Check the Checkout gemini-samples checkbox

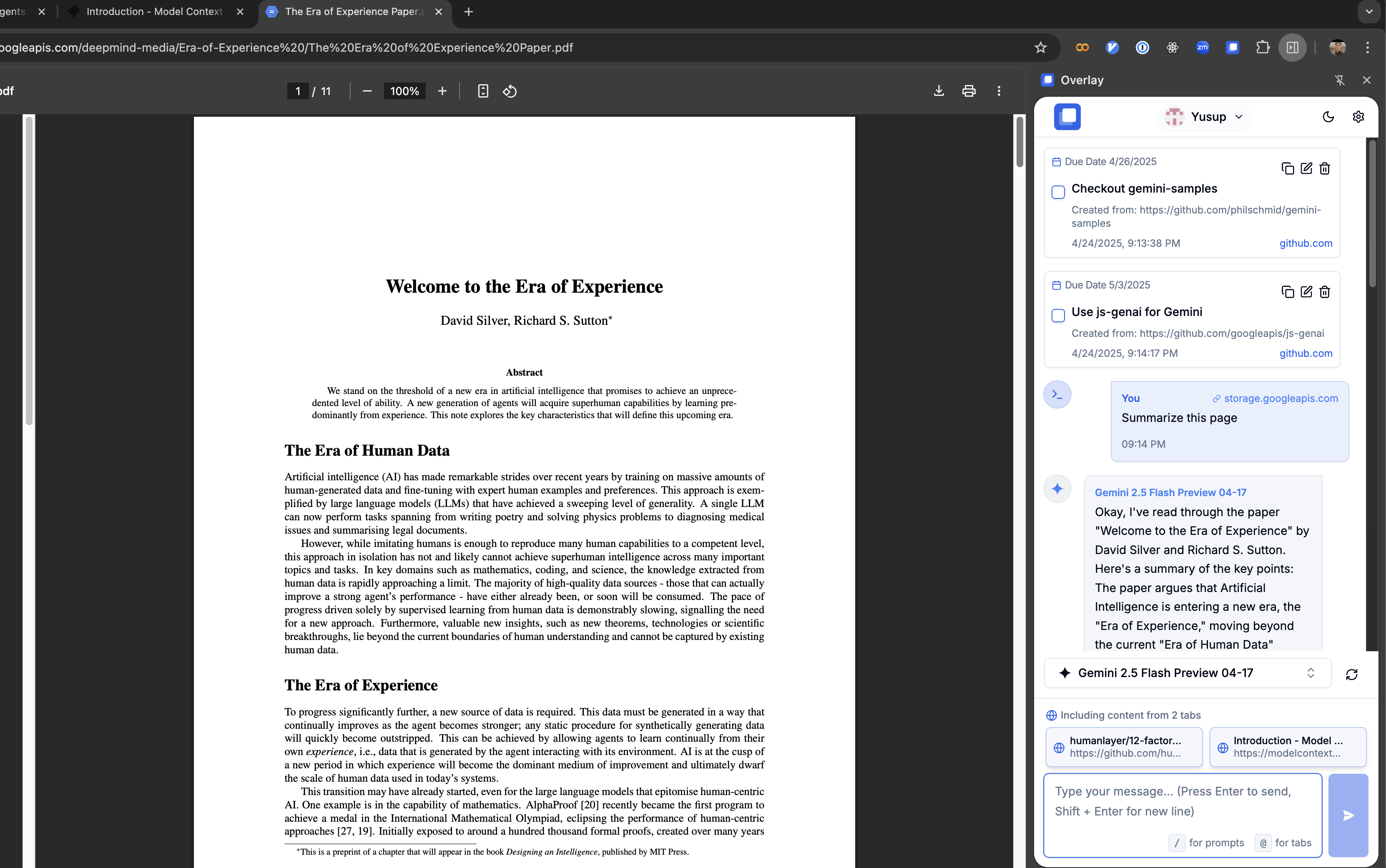[x=1057, y=192]
